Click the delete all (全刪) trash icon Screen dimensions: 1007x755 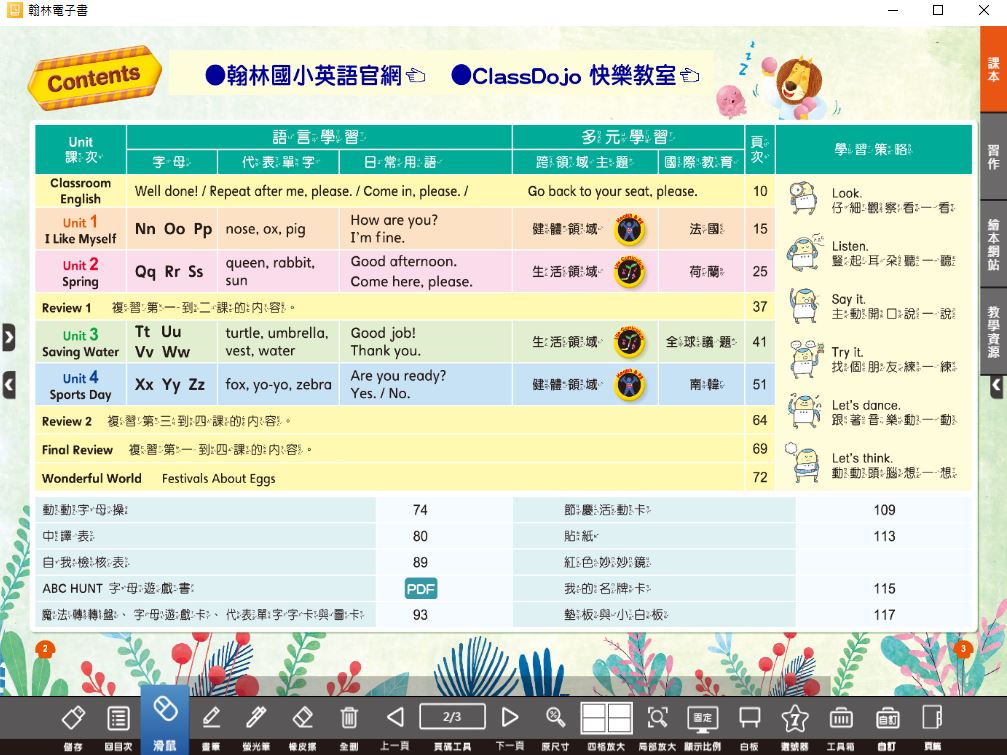(349, 718)
